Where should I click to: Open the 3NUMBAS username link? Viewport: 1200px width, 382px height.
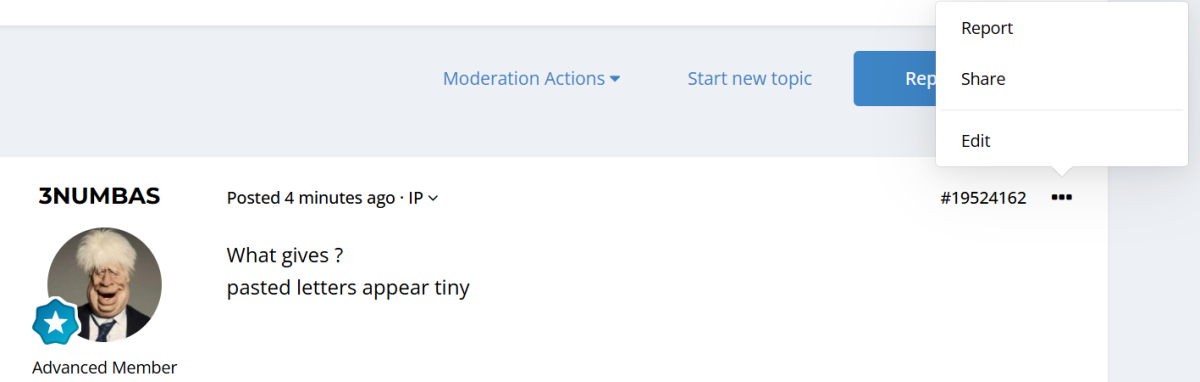[99, 197]
